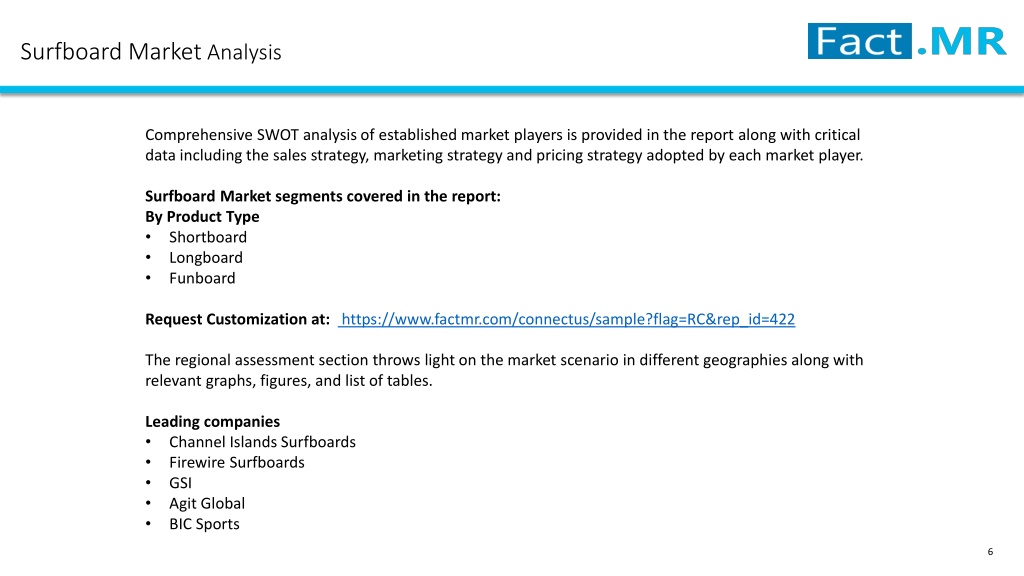Click the Leading companies heading
Screen dimensions: 1024x576
coord(212,422)
